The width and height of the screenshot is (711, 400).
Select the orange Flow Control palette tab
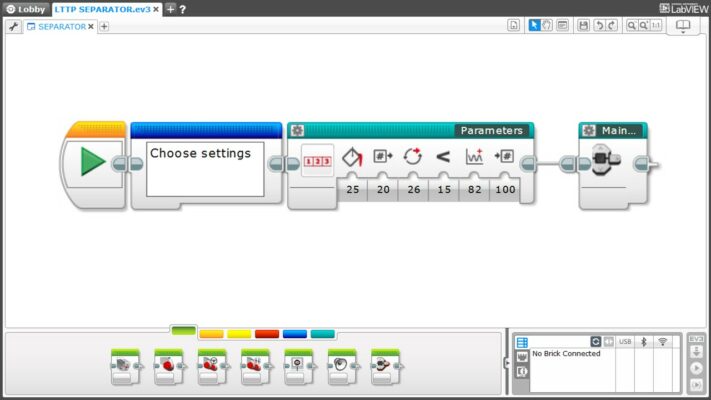point(211,334)
